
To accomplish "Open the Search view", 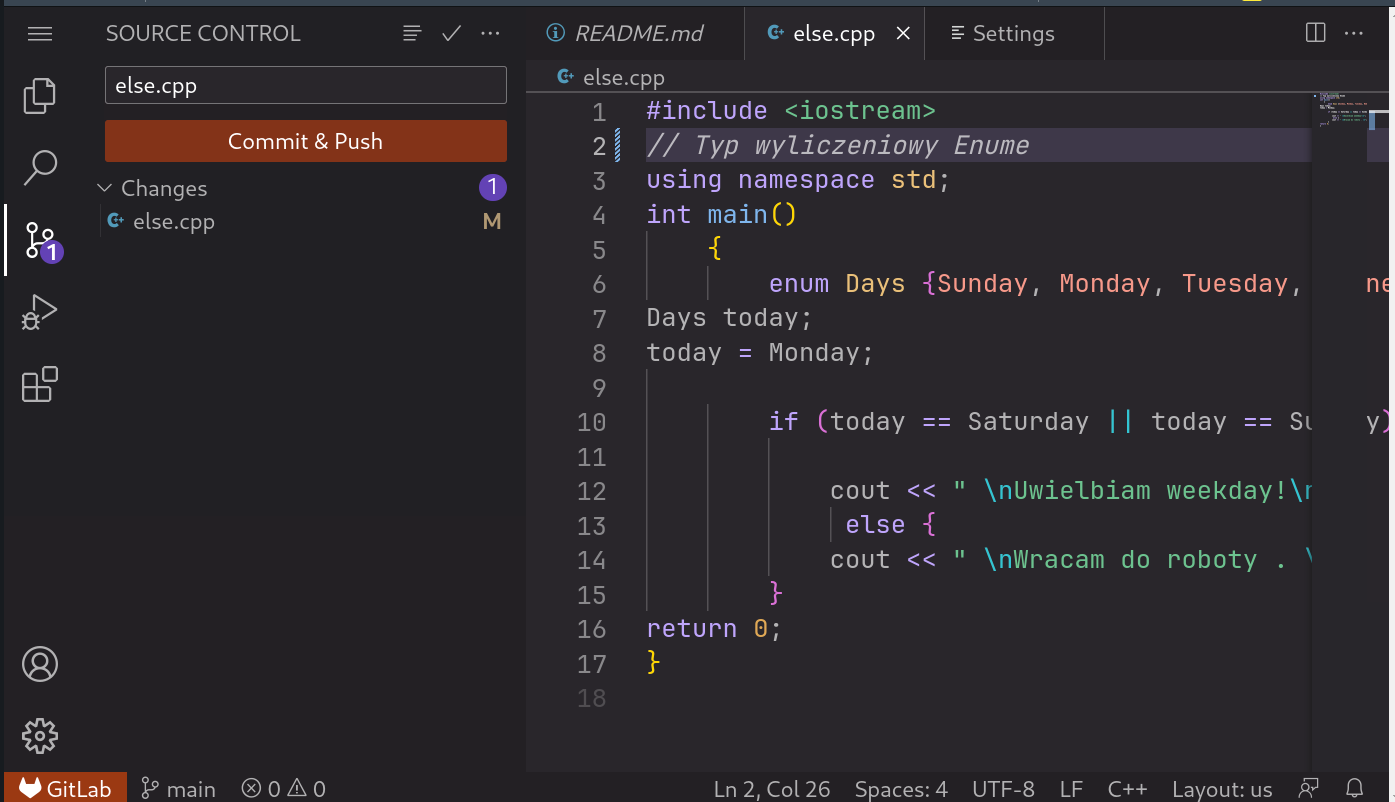I will [40, 167].
